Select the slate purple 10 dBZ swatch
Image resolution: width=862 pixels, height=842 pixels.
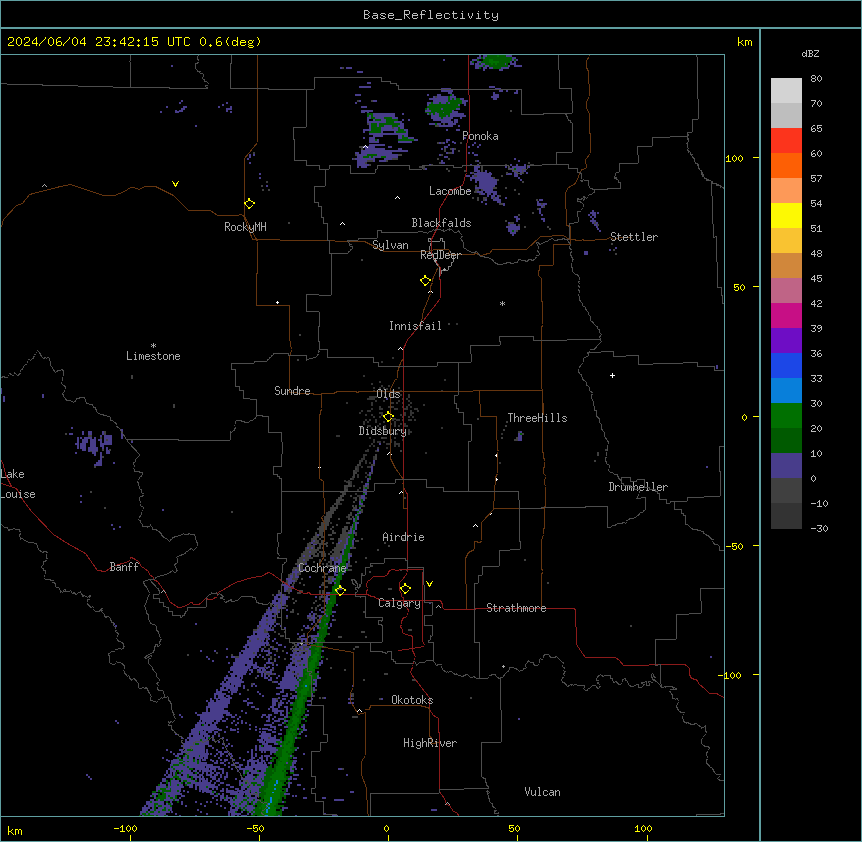point(786,466)
